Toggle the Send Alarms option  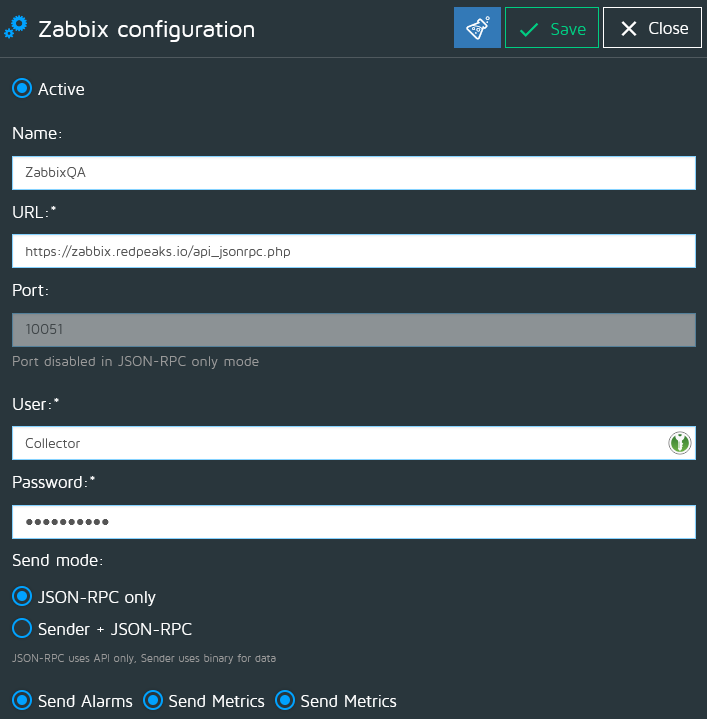pyautogui.click(x=22, y=701)
